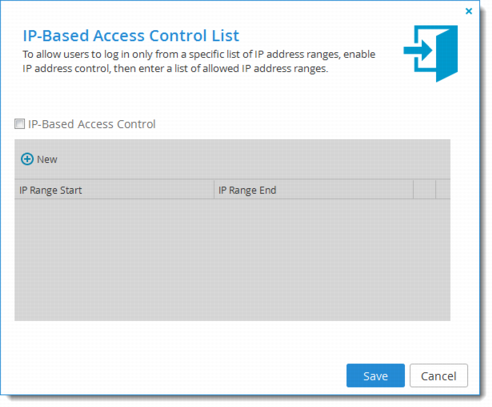The width and height of the screenshot is (492, 407).
Task: Click the circled plus icon beside New
Action: click(27, 159)
